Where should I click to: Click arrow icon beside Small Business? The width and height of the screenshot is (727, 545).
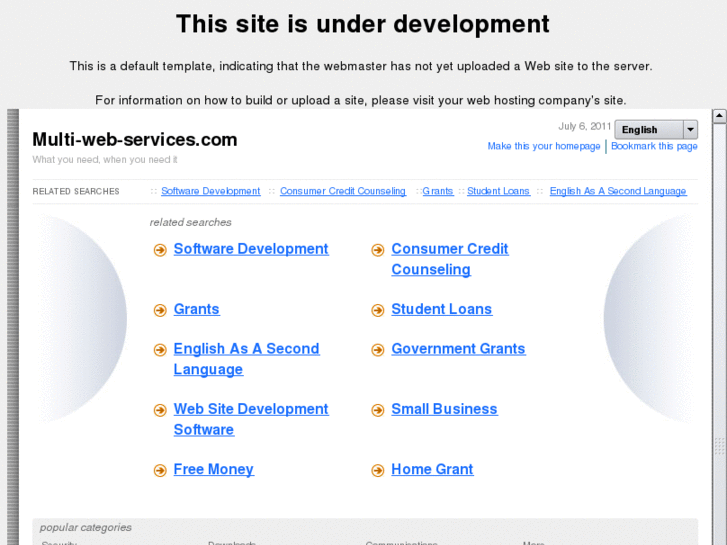[x=378, y=410]
